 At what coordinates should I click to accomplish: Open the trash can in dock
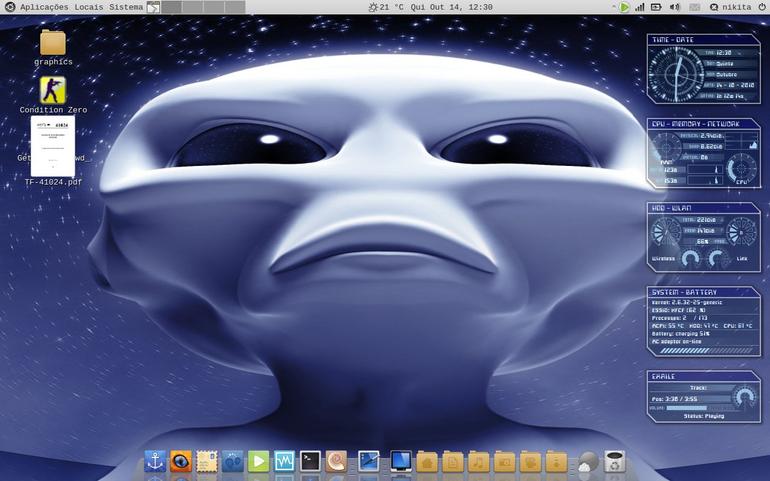tap(614, 462)
